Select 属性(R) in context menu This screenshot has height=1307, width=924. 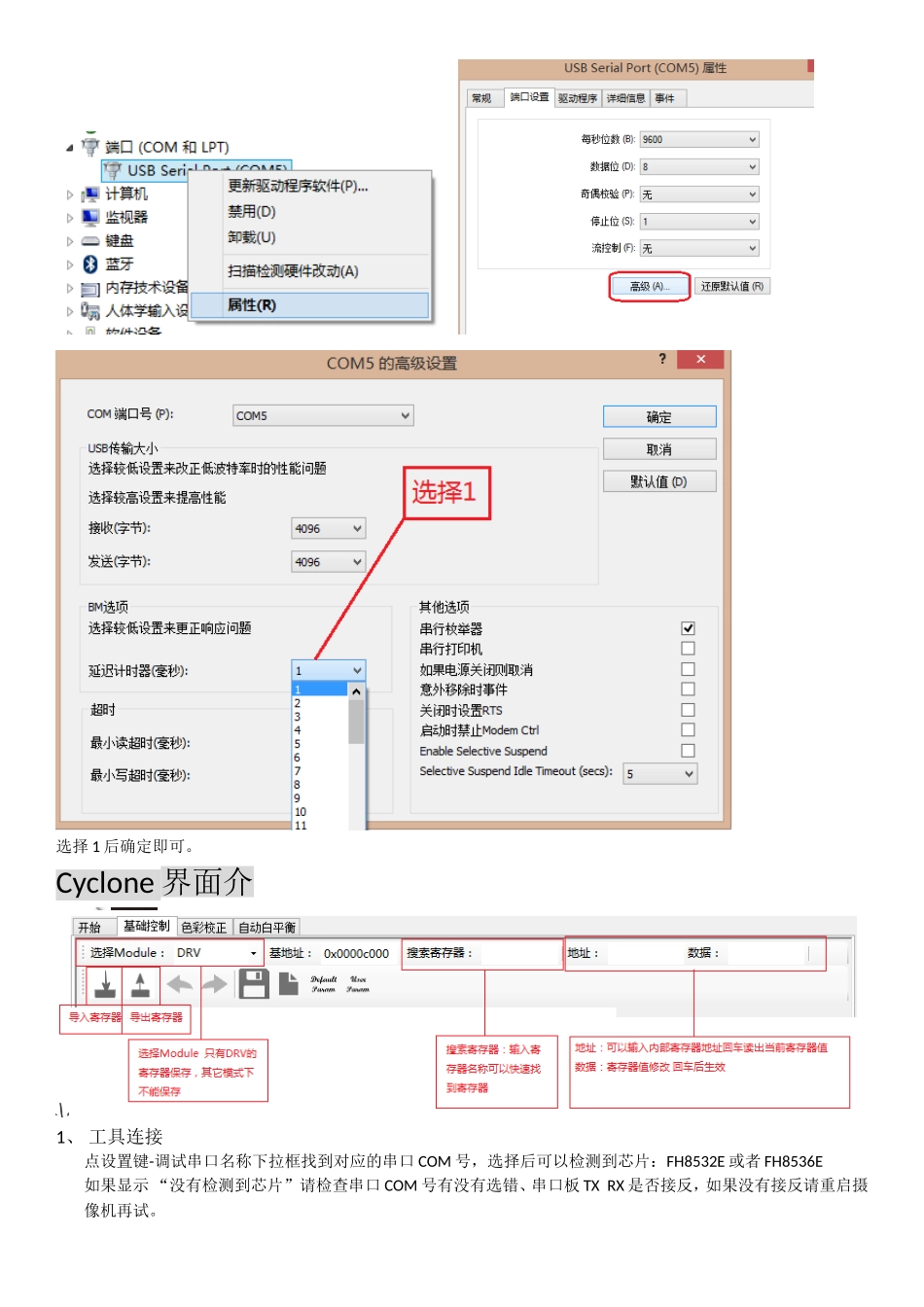pos(309,304)
